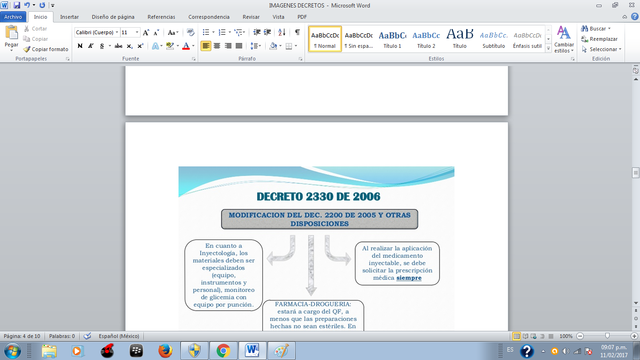Click the numbered list icon

tap(222, 32)
